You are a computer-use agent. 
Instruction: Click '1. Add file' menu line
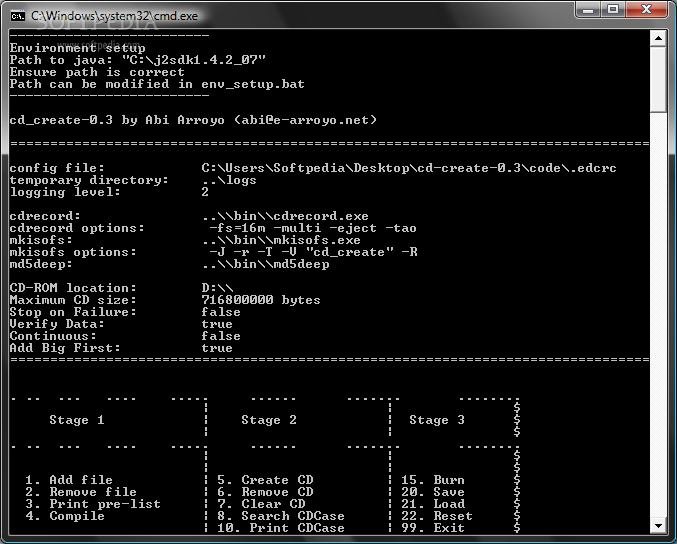tap(69, 480)
